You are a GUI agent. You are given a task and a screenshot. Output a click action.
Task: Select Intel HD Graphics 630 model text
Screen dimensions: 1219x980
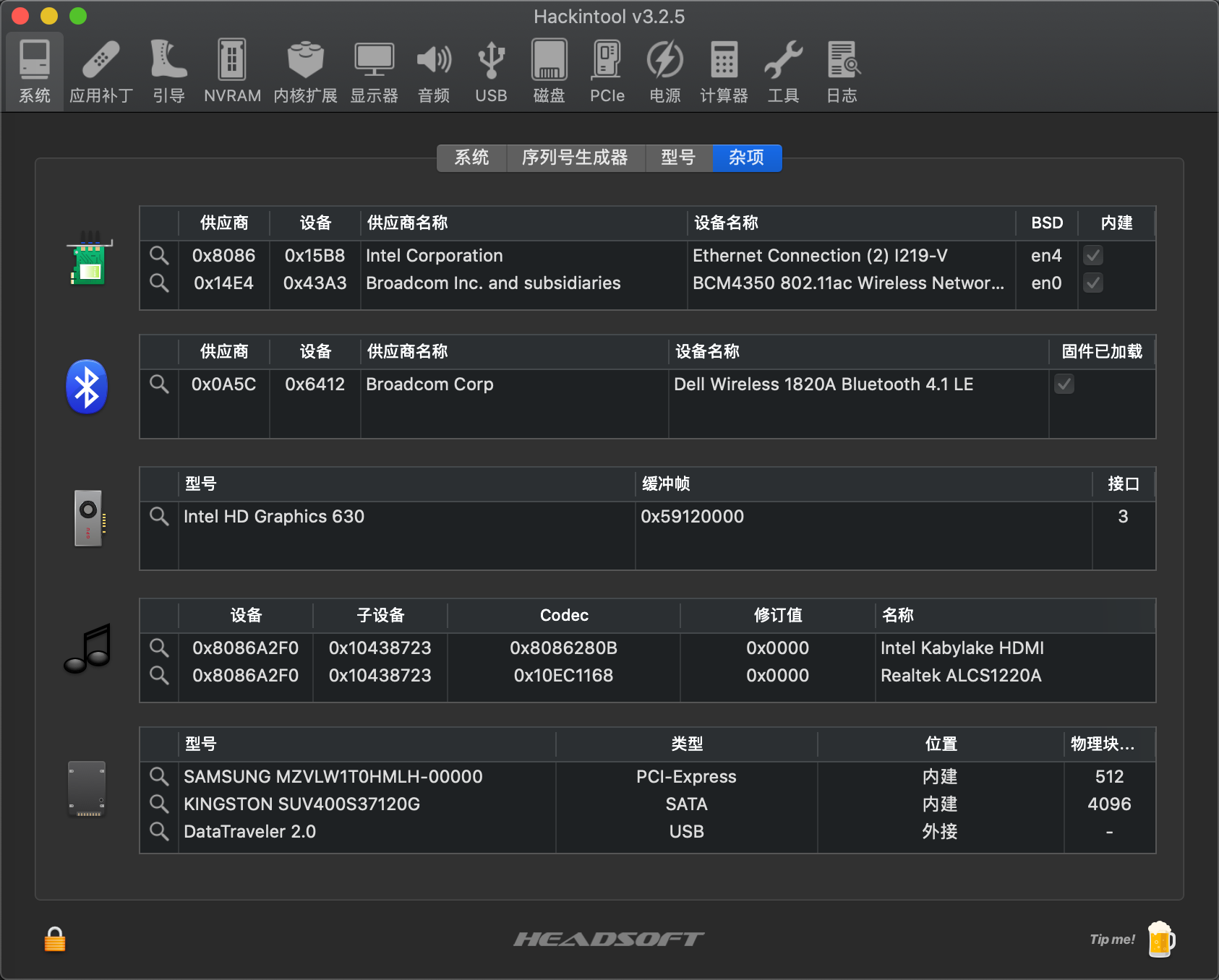274,516
